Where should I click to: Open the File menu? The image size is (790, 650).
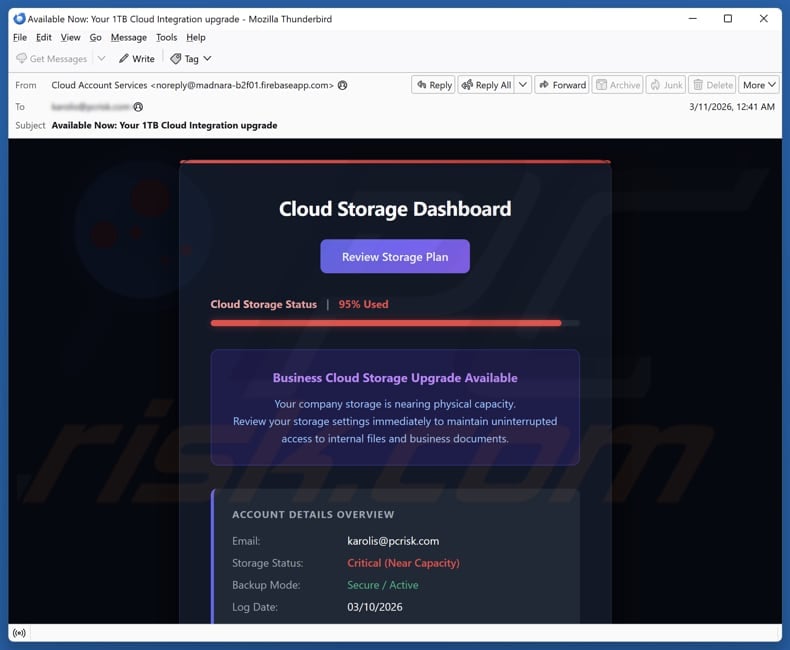pyautogui.click(x=20, y=37)
